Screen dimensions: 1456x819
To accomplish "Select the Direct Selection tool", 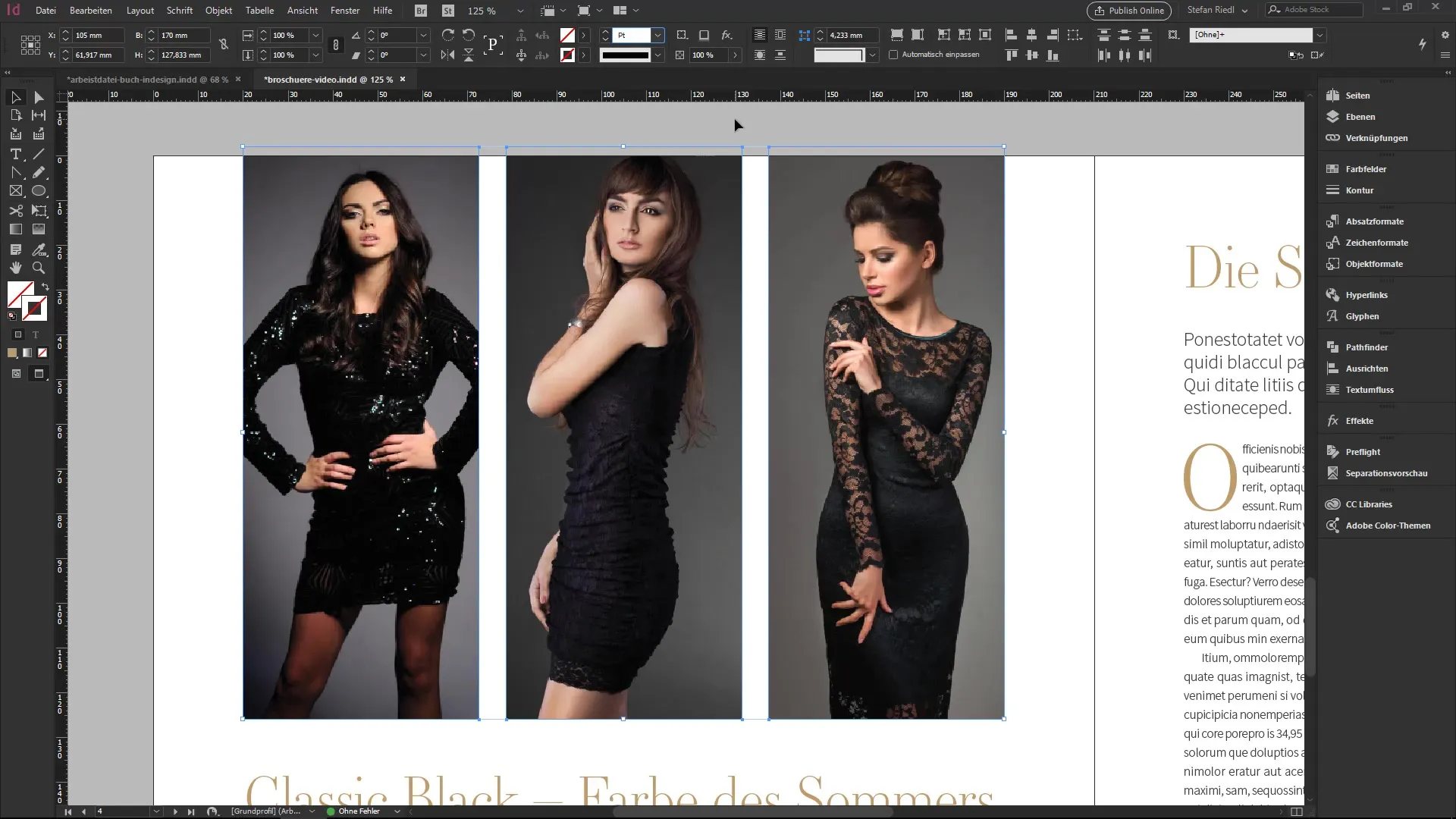I will tap(39, 97).
